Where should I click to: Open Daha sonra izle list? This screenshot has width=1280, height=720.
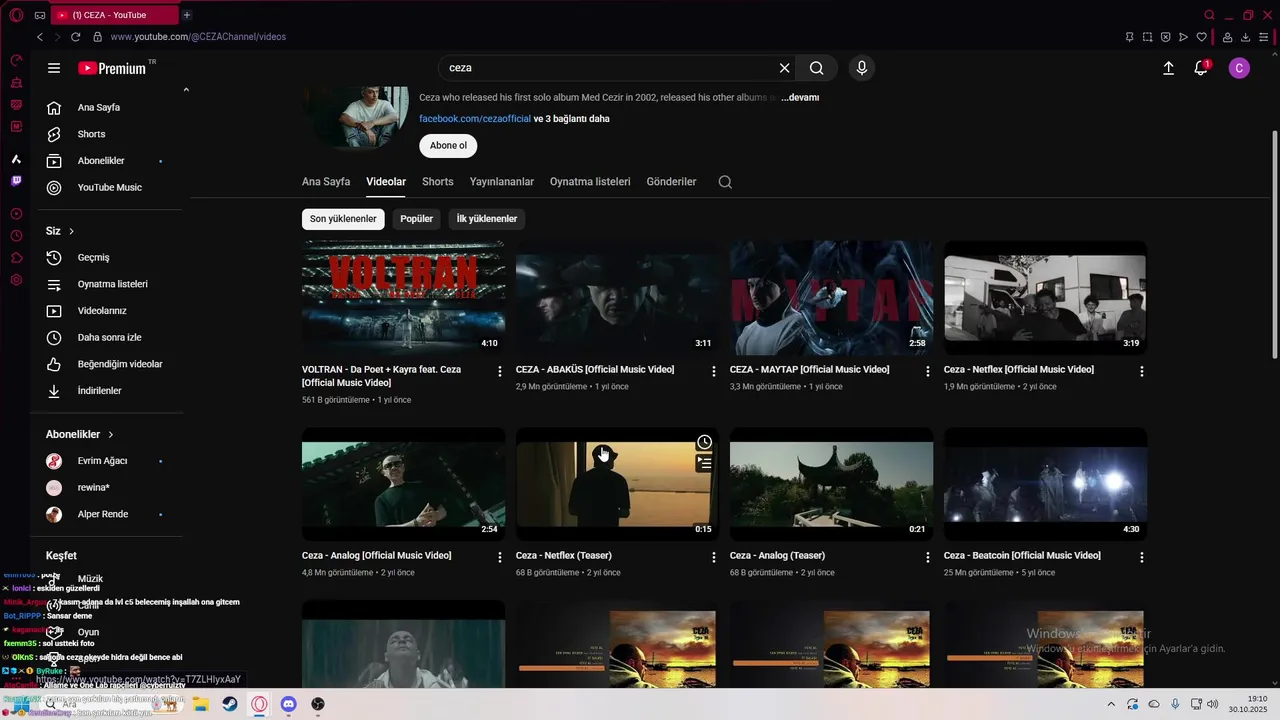pos(110,337)
